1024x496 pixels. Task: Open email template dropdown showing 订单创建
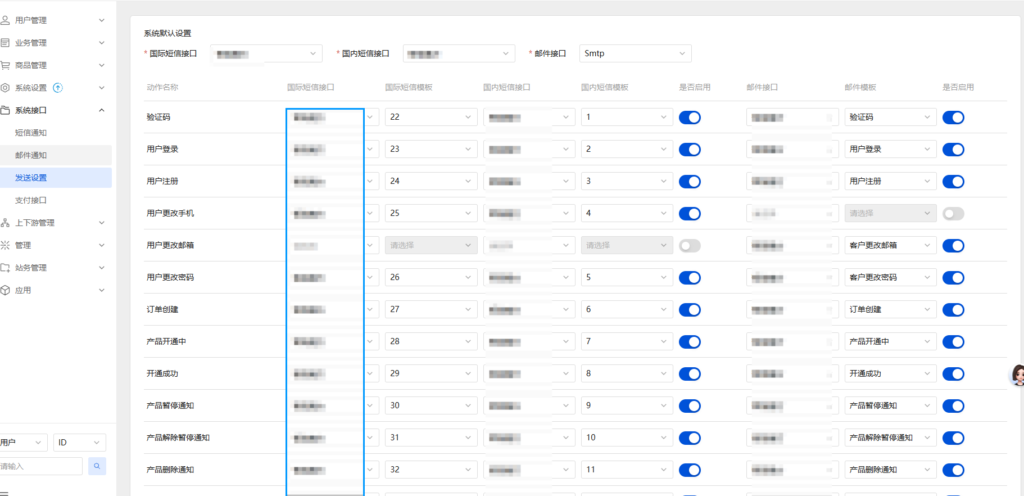coord(890,309)
